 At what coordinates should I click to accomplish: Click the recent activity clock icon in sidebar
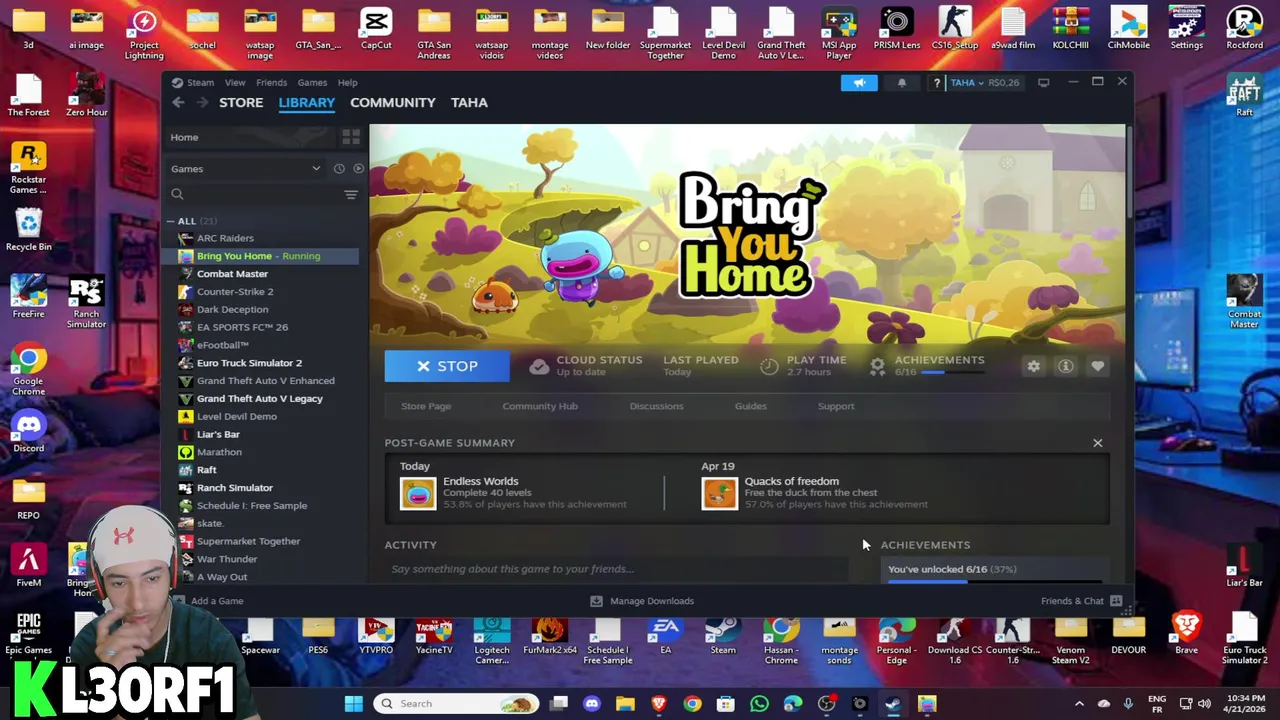click(339, 169)
